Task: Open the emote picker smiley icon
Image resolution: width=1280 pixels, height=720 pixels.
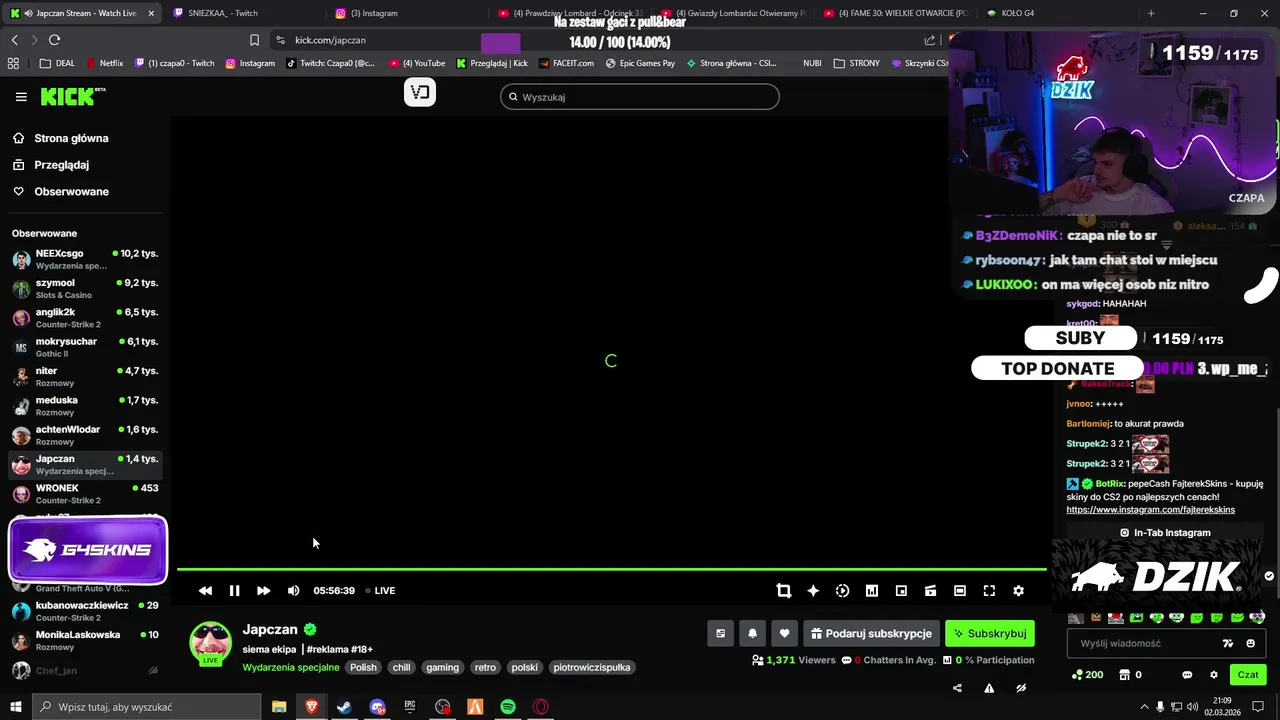Action: pyautogui.click(x=1251, y=643)
